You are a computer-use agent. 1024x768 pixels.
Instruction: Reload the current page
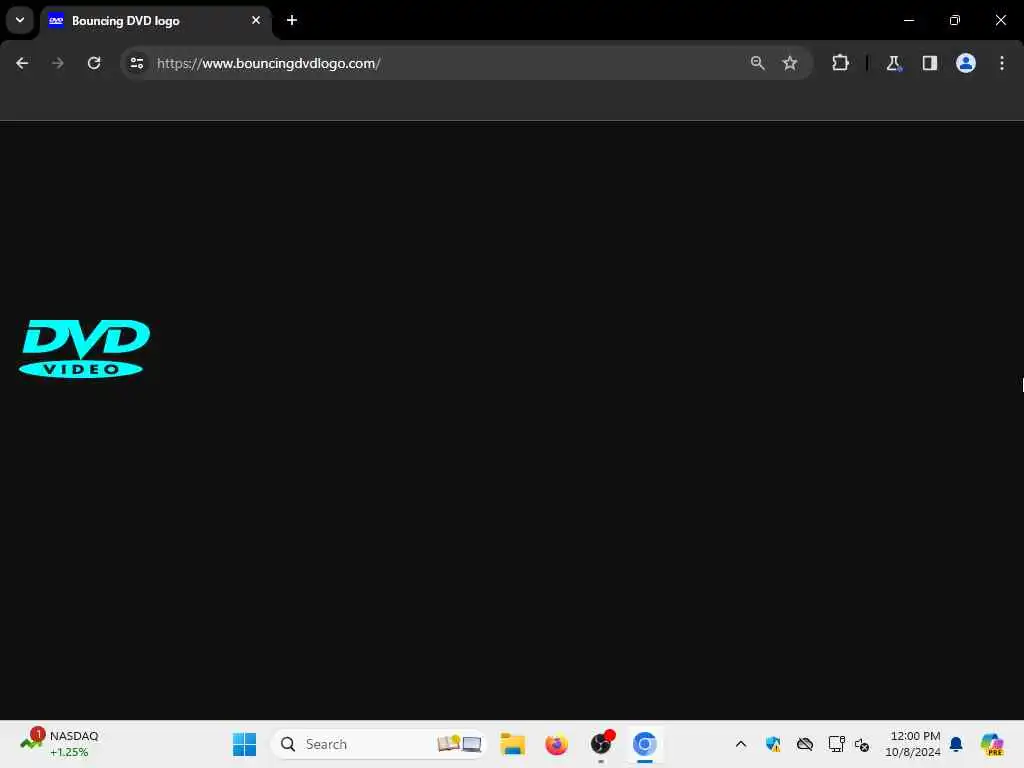(94, 63)
